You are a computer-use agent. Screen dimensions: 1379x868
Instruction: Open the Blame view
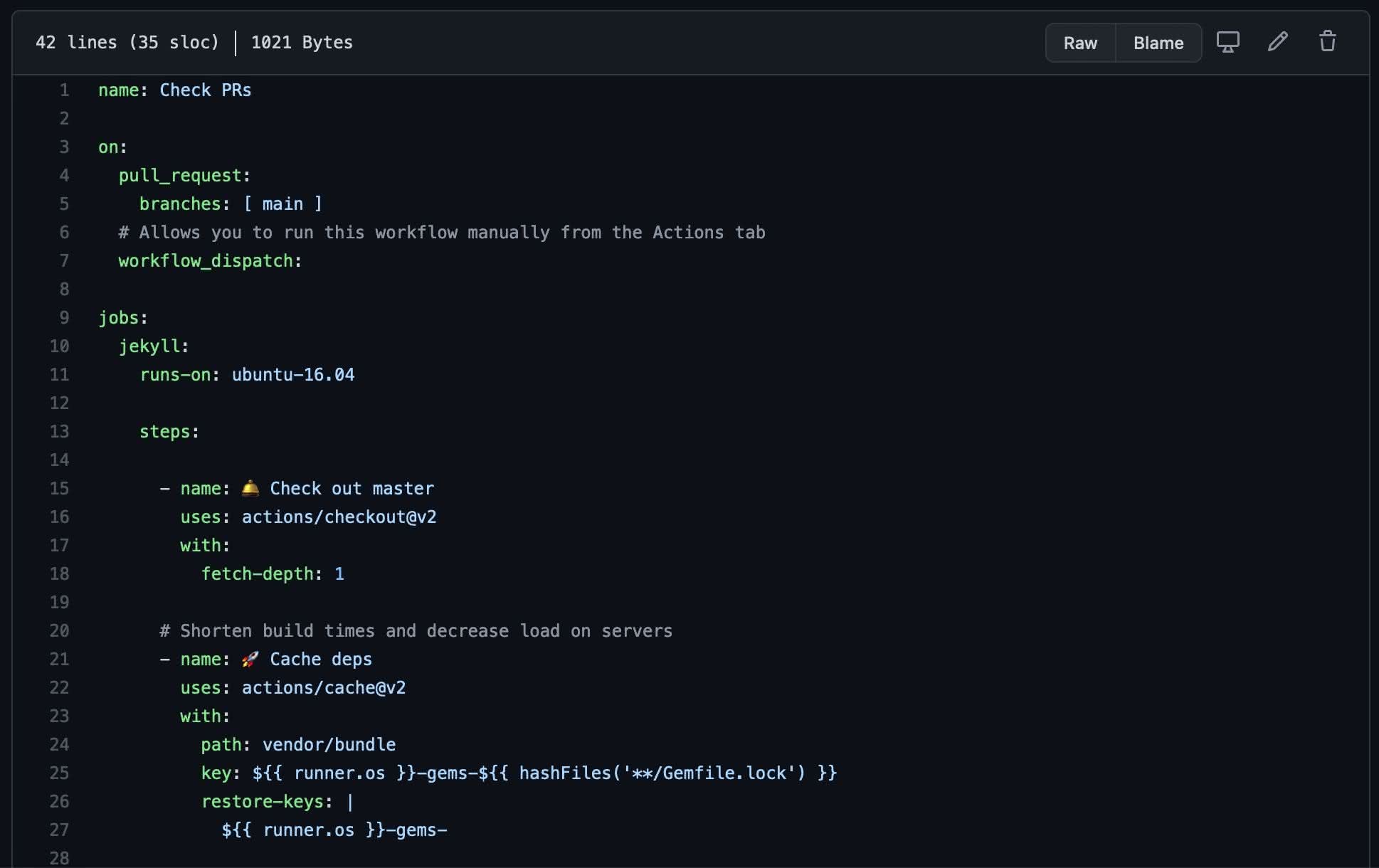pos(1158,43)
